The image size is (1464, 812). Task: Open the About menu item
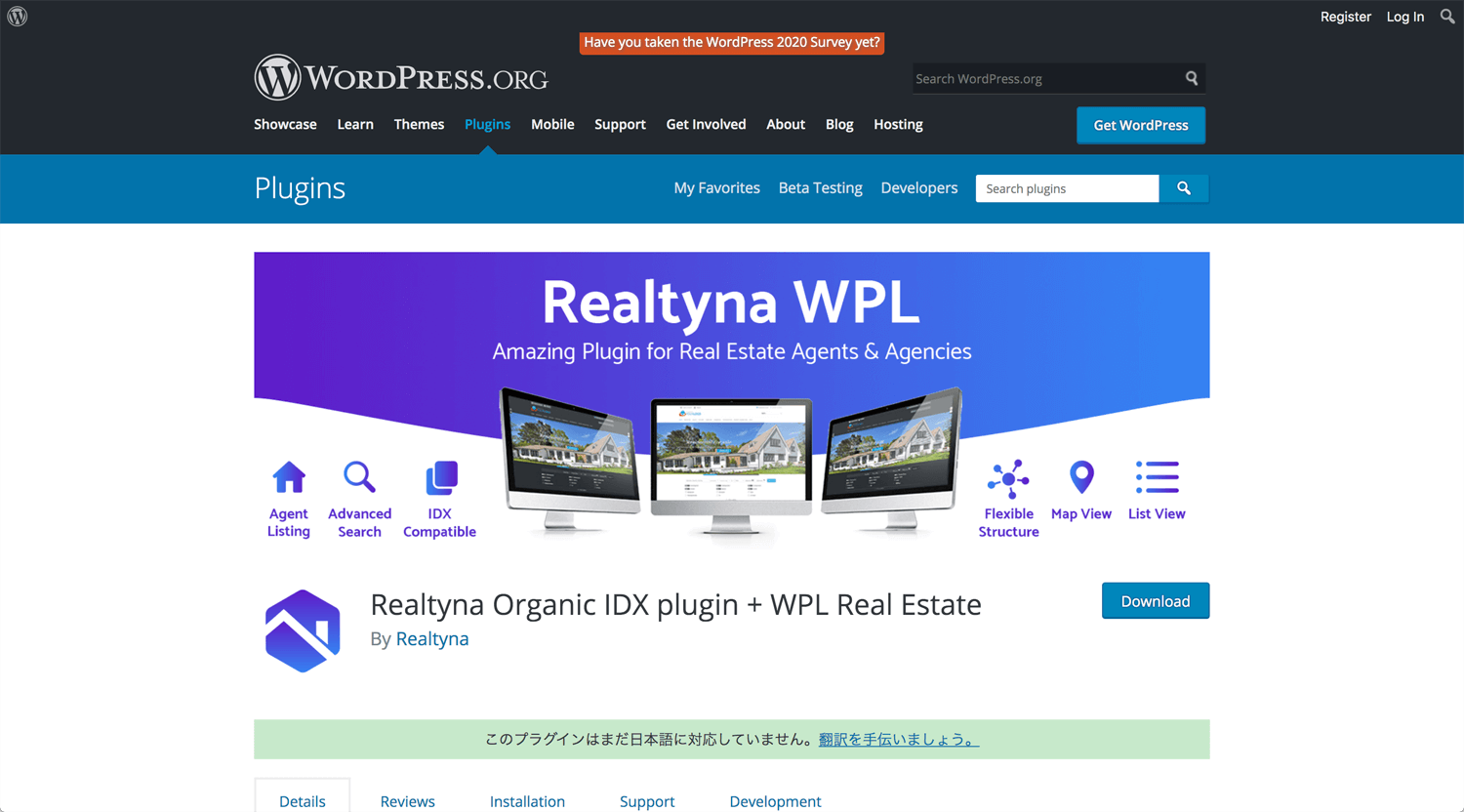click(786, 124)
